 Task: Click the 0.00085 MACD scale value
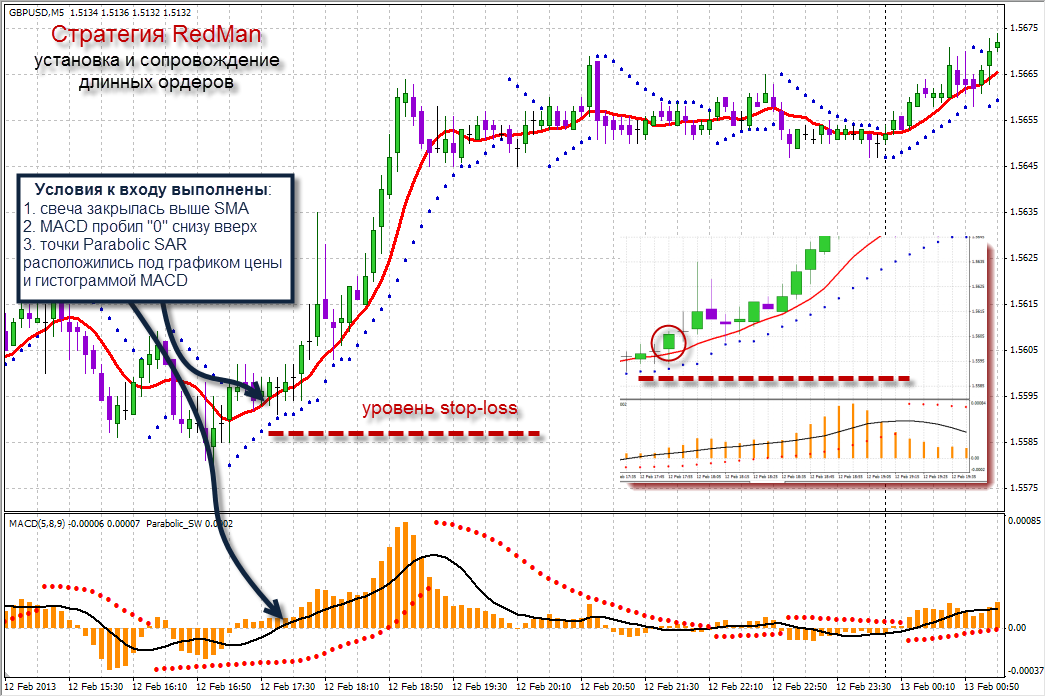(1025, 520)
